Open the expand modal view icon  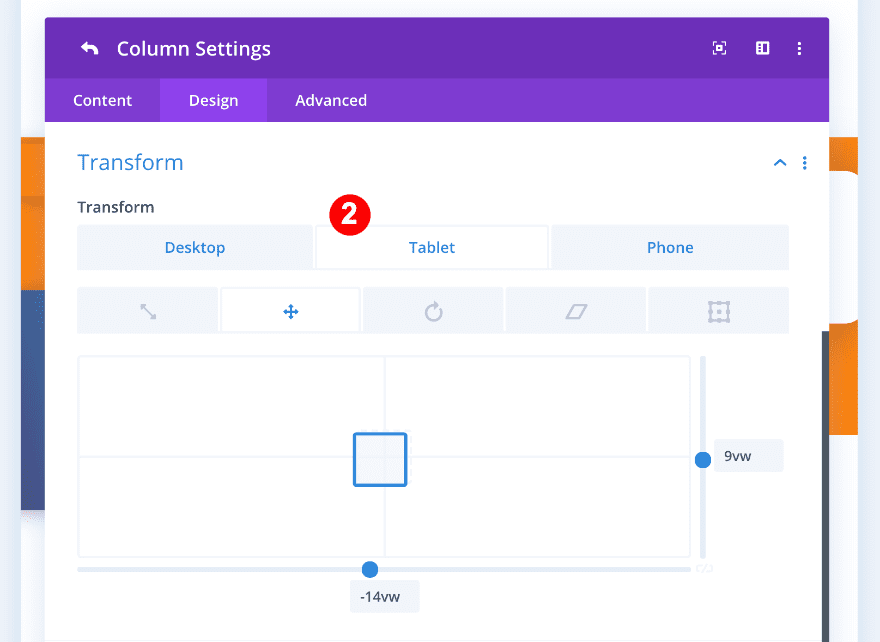pos(719,47)
